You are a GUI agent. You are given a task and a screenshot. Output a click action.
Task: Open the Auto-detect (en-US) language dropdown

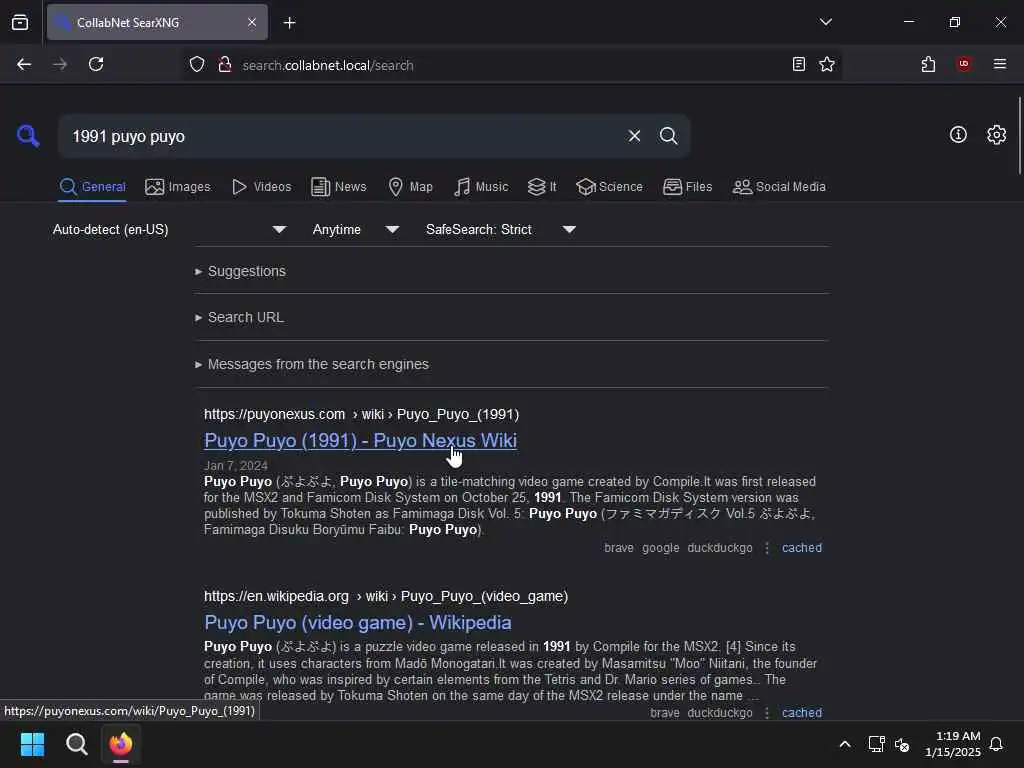click(169, 230)
